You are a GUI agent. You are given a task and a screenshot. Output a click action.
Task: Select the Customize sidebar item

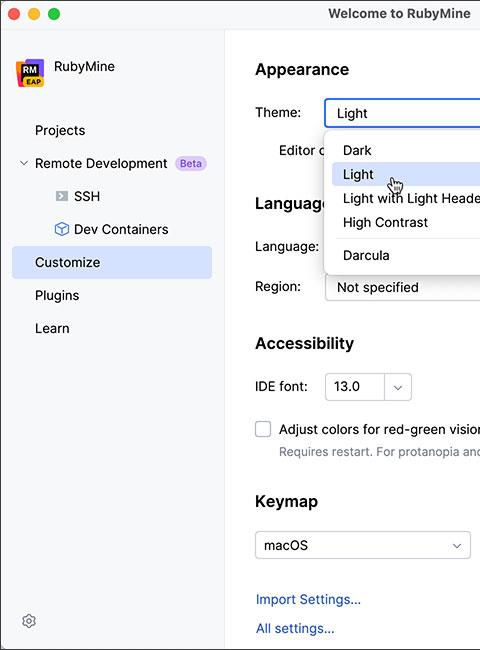coord(112,262)
